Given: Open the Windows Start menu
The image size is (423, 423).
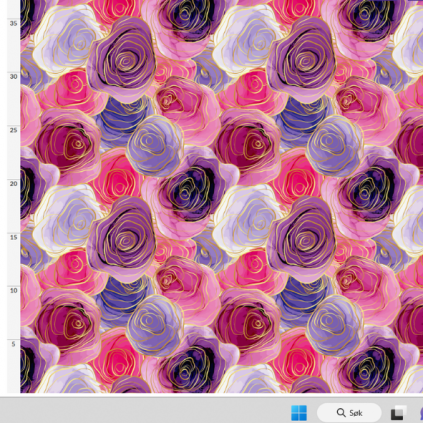Looking at the screenshot, I should 299,413.
